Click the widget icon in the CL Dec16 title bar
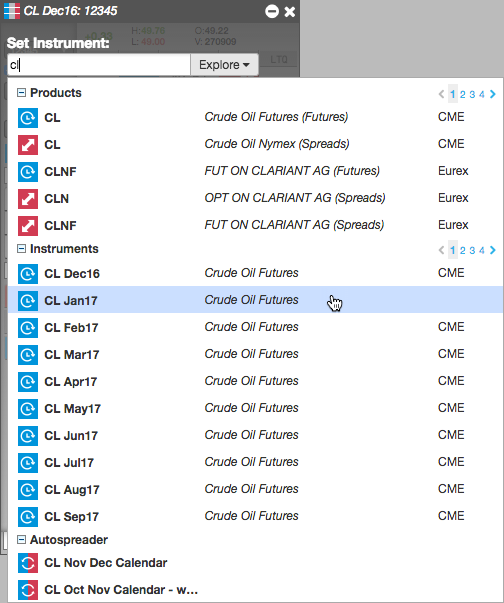Image resolution: width=504 pixels, height=603 pixels. tap(12, 11)
